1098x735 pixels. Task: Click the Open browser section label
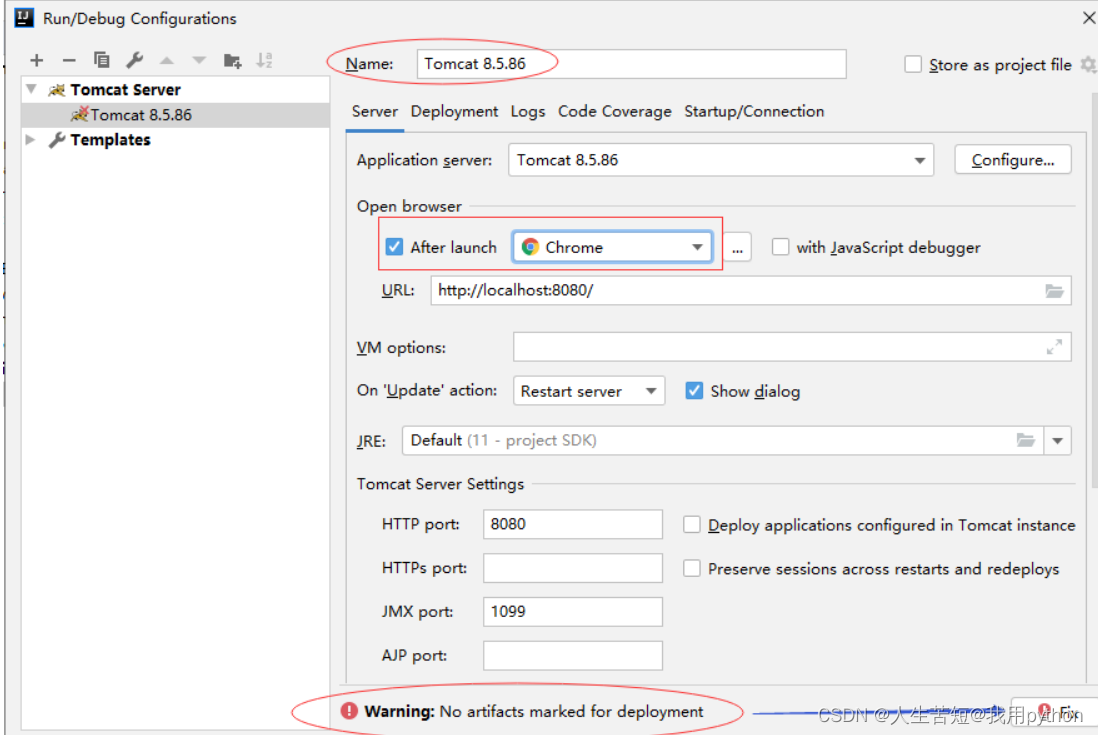pyautogui.click(x=409, y=206)
